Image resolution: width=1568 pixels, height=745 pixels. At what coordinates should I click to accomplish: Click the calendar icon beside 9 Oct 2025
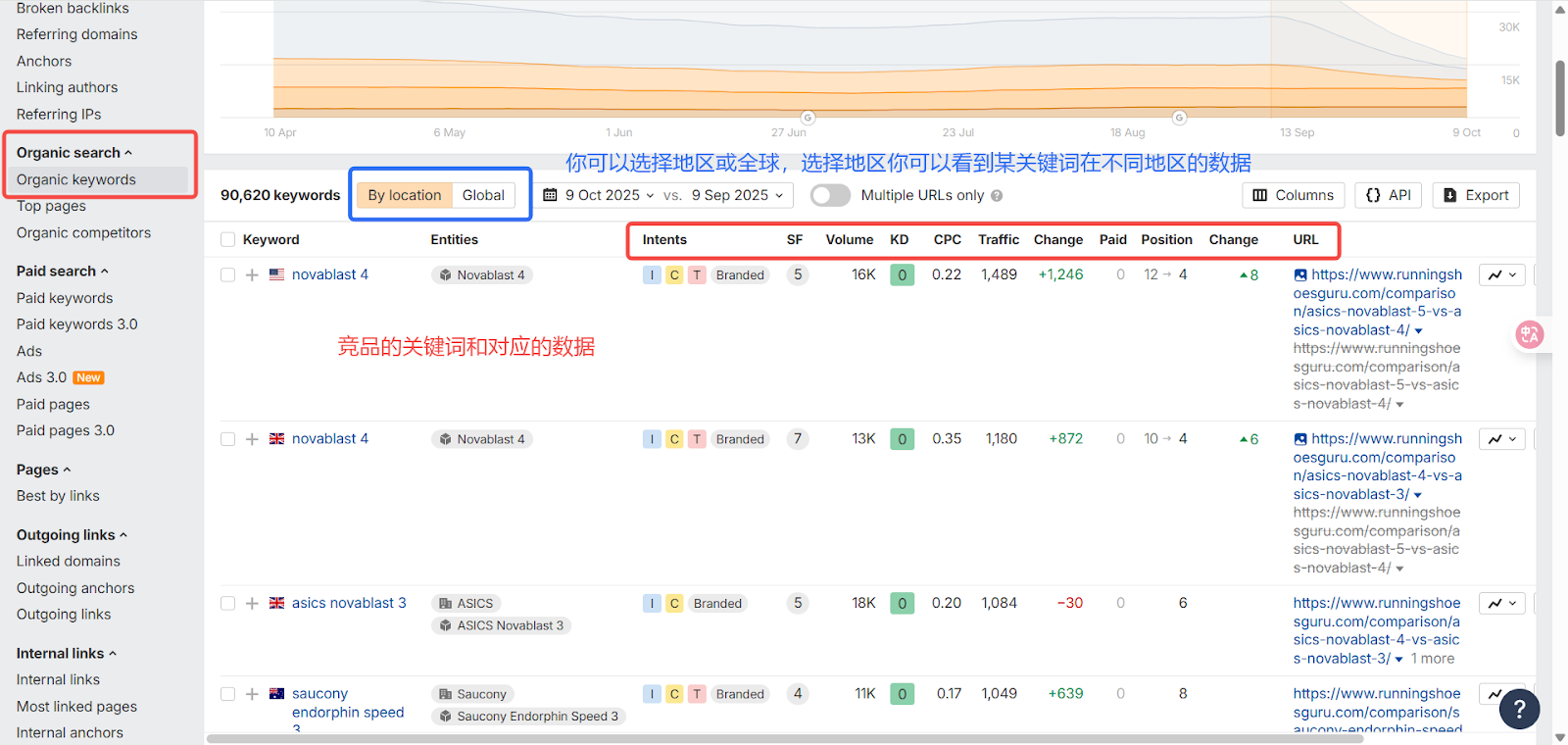point(550,195)
